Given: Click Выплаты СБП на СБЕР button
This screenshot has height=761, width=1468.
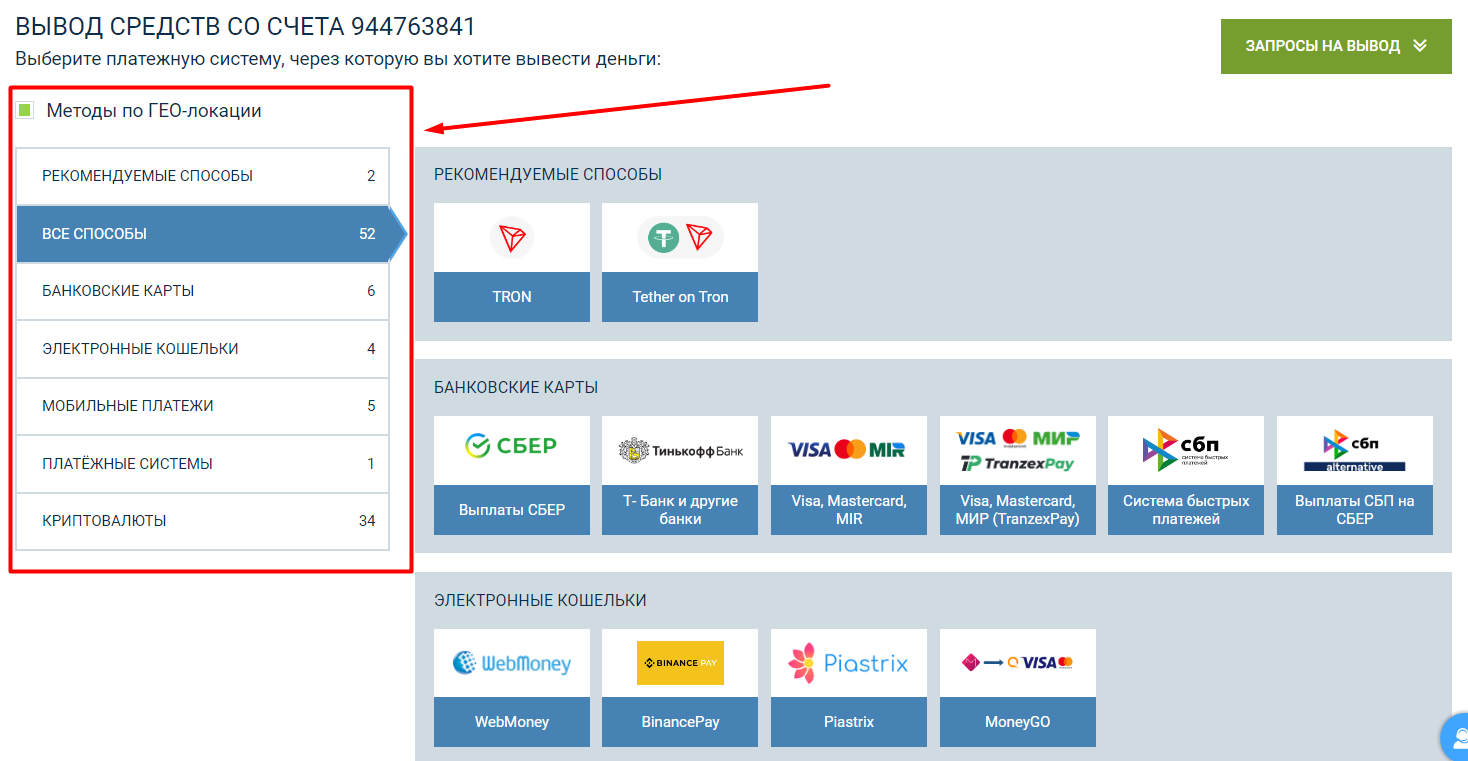Looking at the screenshot, I should 1354,510.
